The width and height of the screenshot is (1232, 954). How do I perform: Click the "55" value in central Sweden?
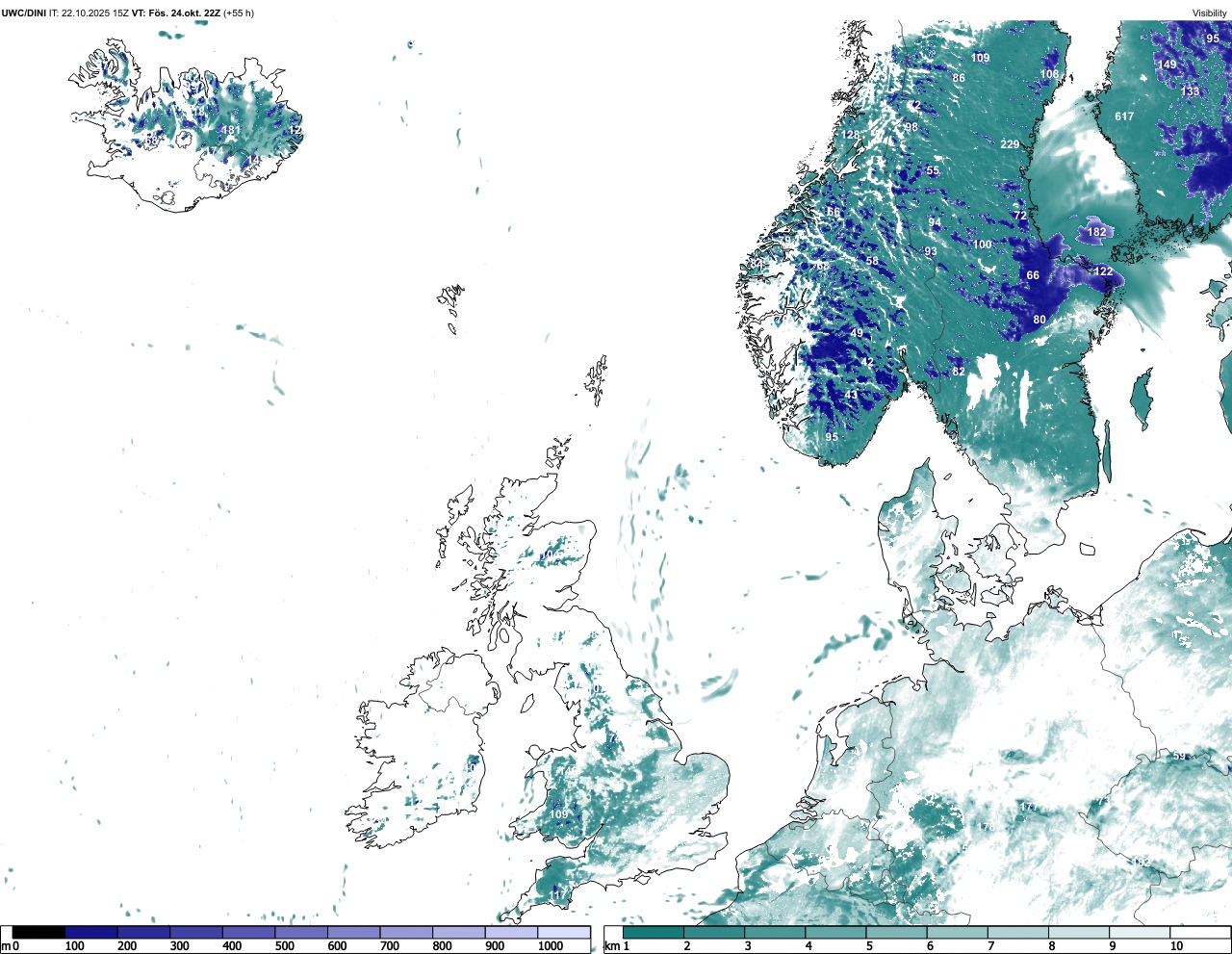click(933, 171)
